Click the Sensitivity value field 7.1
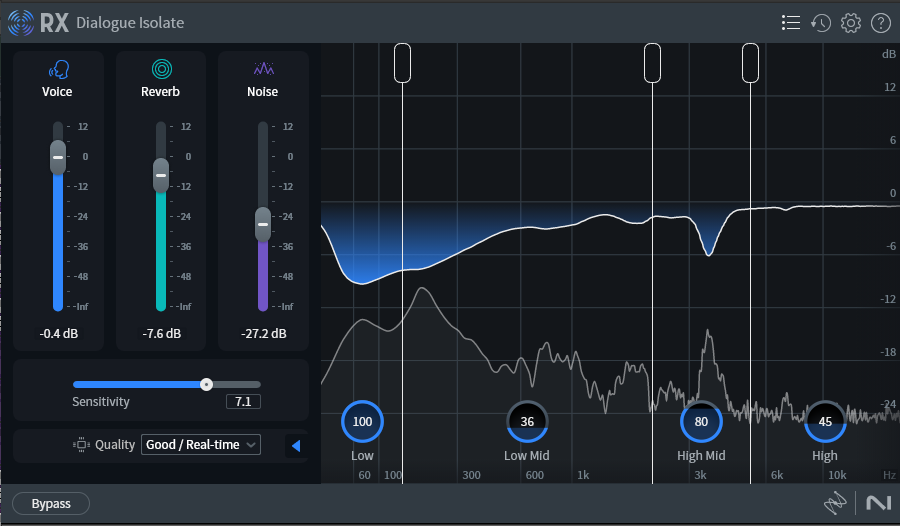Screen dimensions: 900x526 (x=242, y=402)
